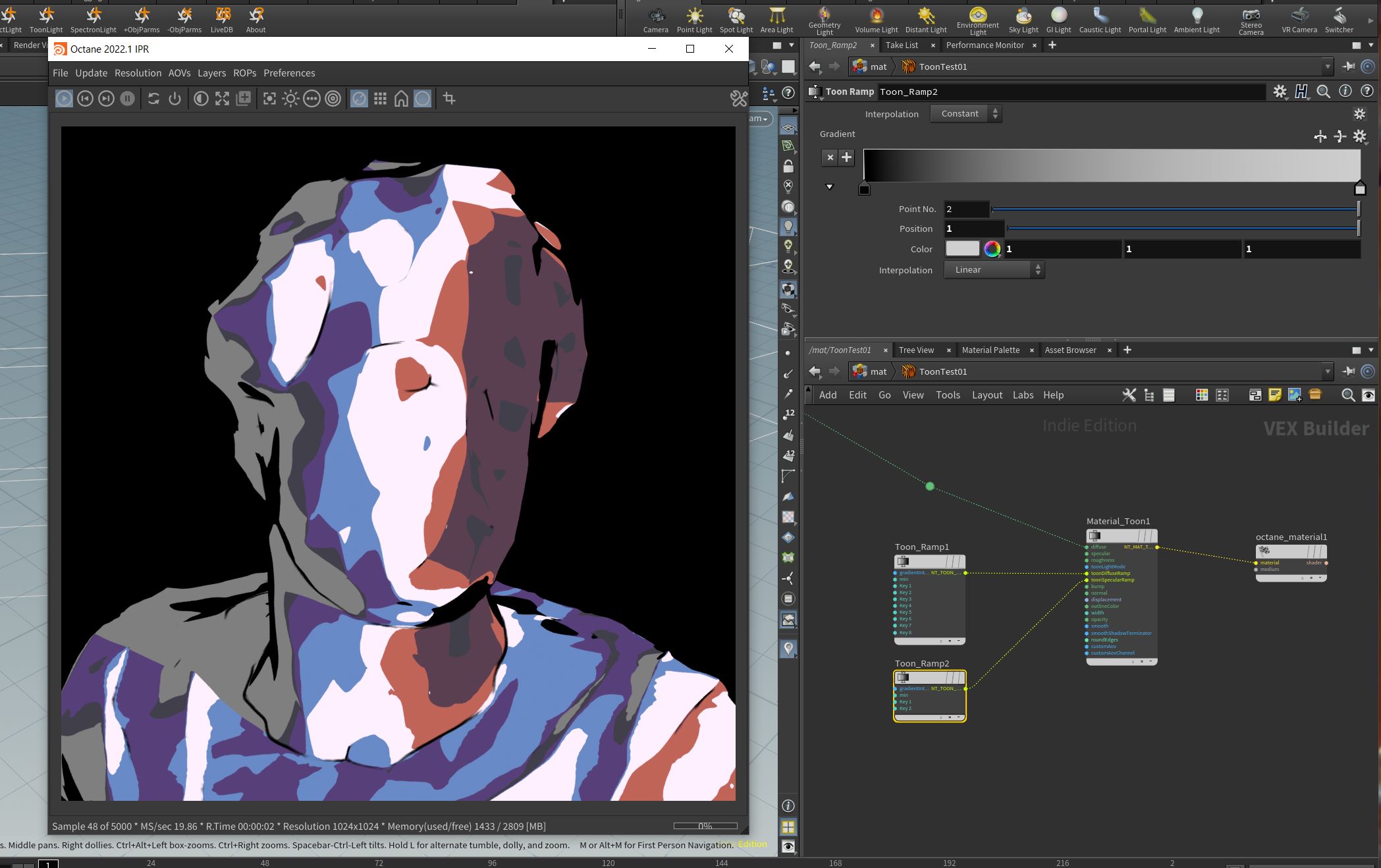The width and height of the screenshot is (1381, 868).
Task: Open the top Interpolation Constant dropdown
Action: (967, 114)
